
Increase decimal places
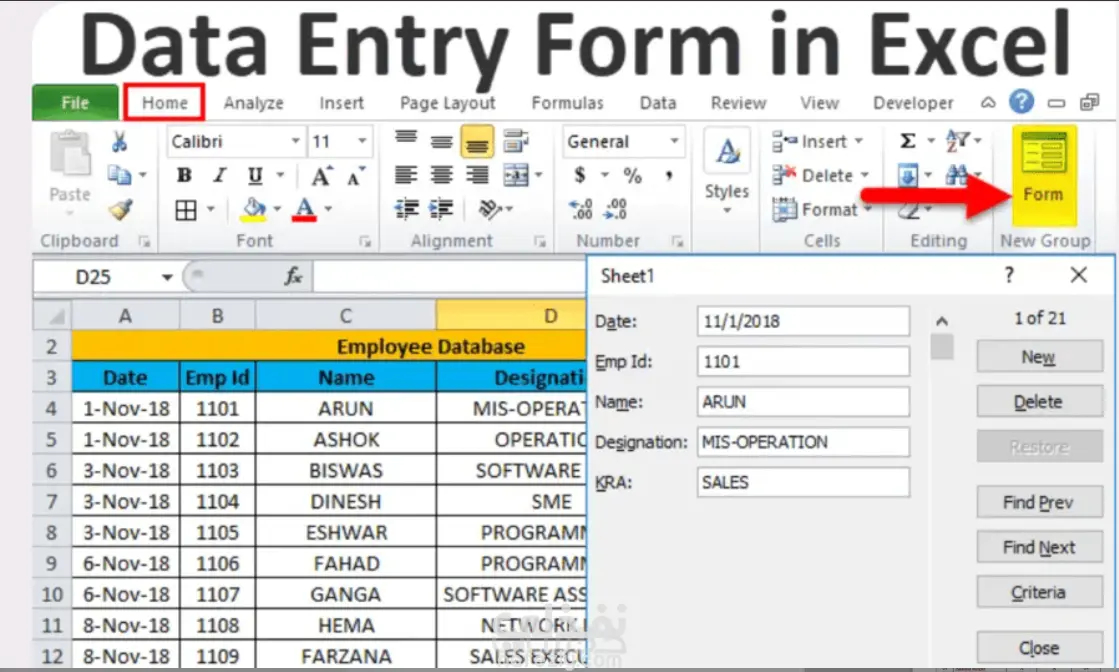click(x=581, y=209)
